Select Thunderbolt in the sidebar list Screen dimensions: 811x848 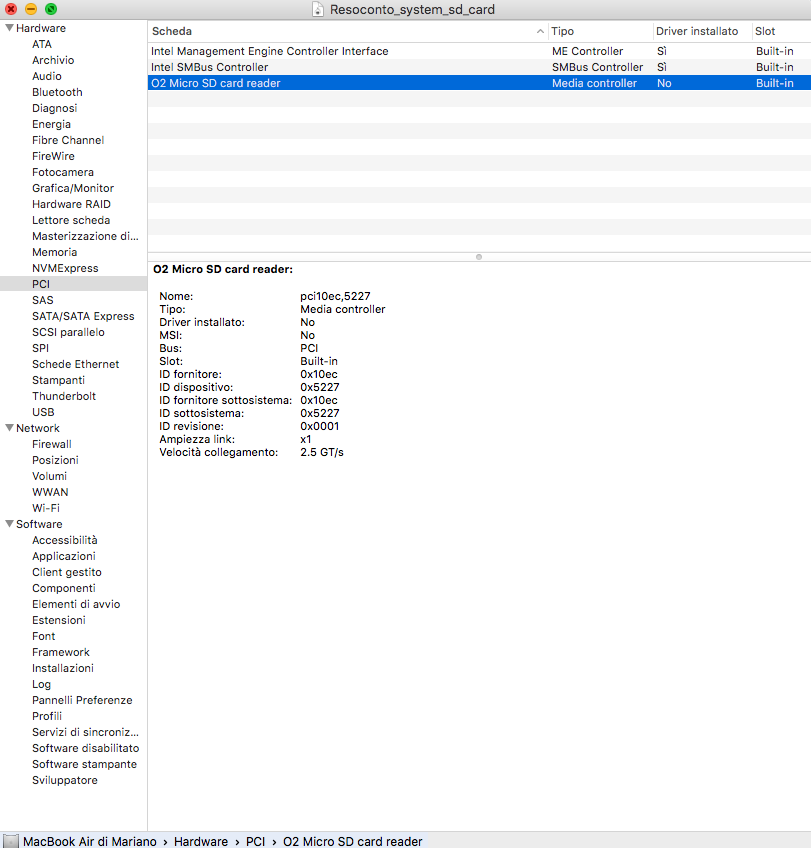coord(62,396)
